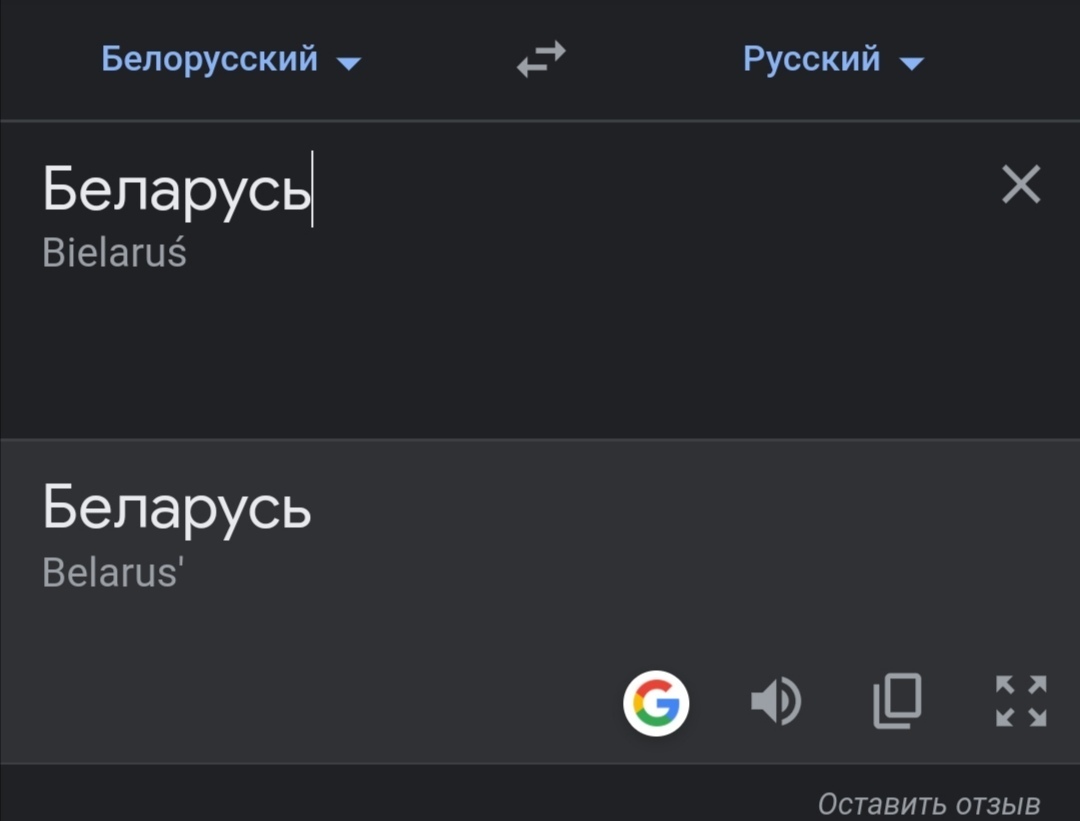Tap the Google logo icon
Screen dimensions: 1080x821
(656, 703)
